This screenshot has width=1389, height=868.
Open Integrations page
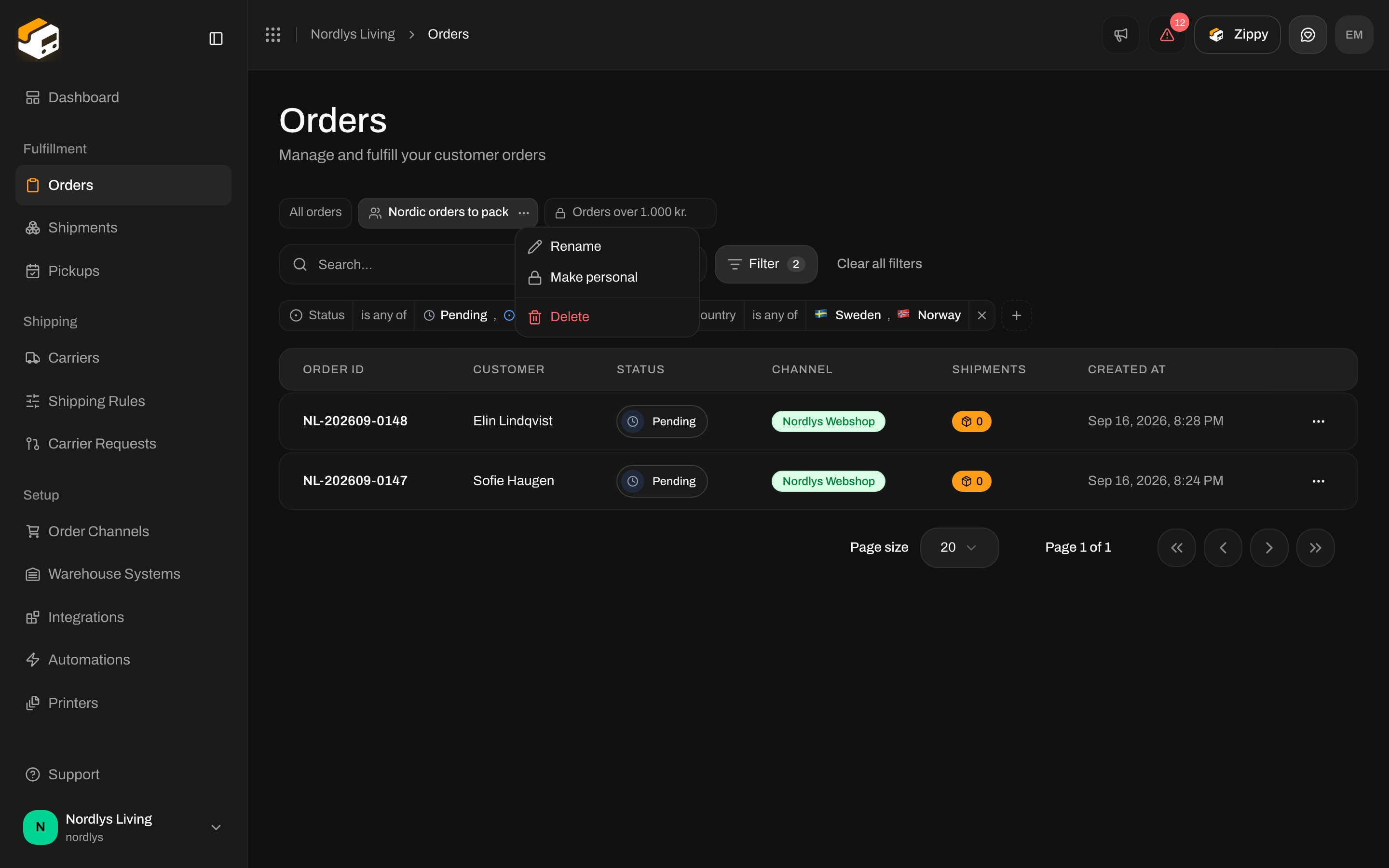[x=123, y=617]
